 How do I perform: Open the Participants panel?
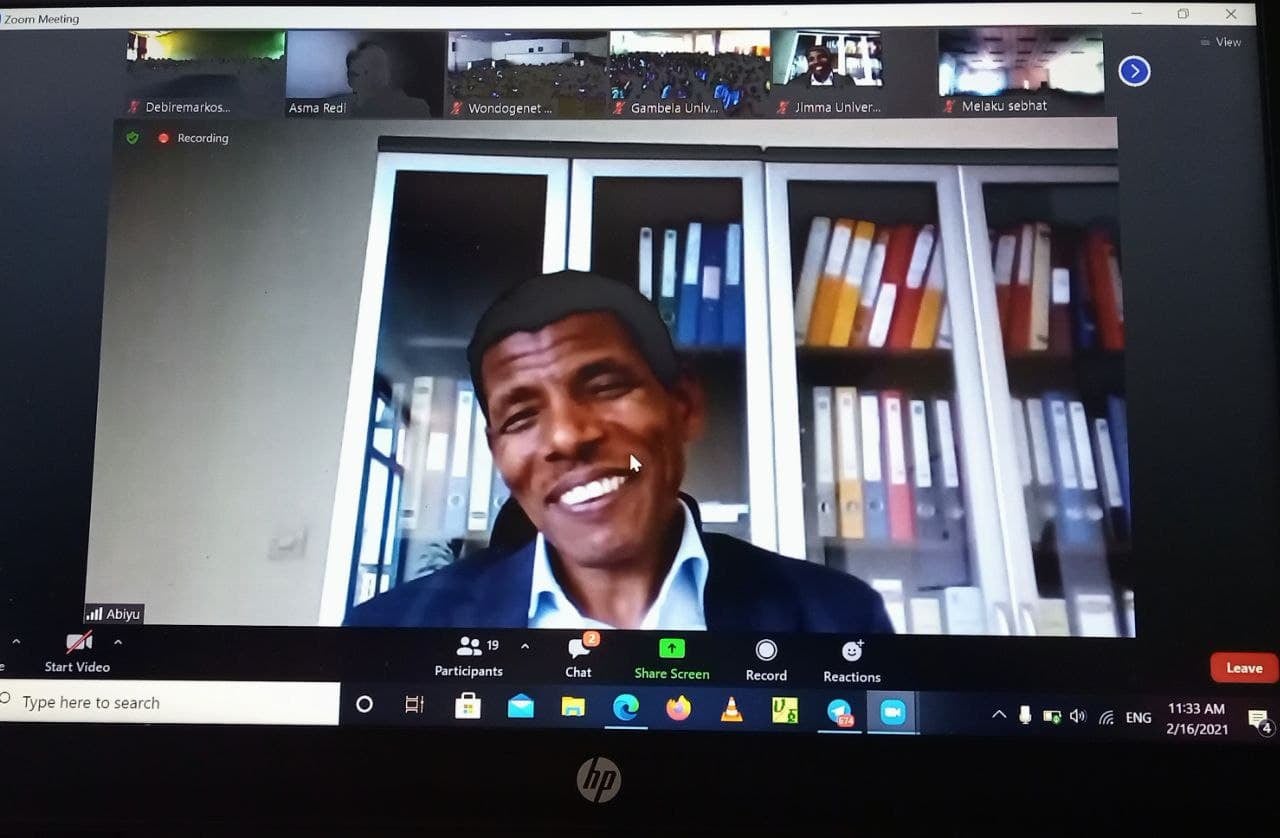(468, 656)
